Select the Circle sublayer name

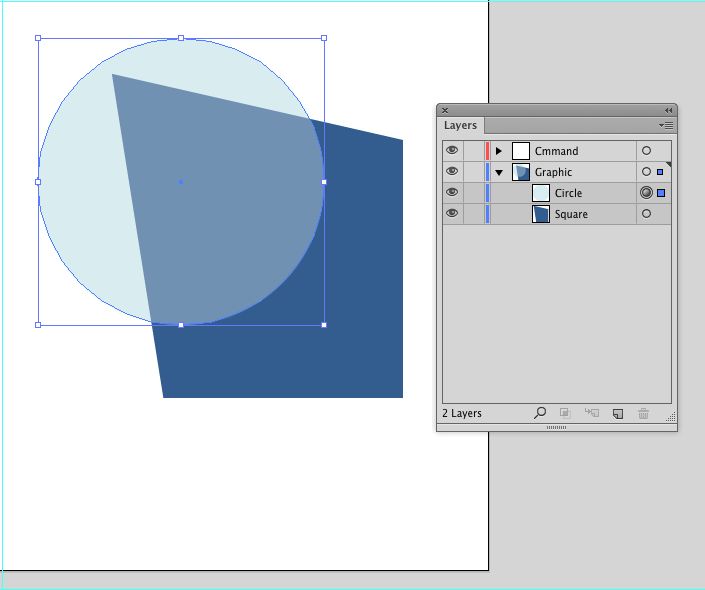[x=568, y=193]
